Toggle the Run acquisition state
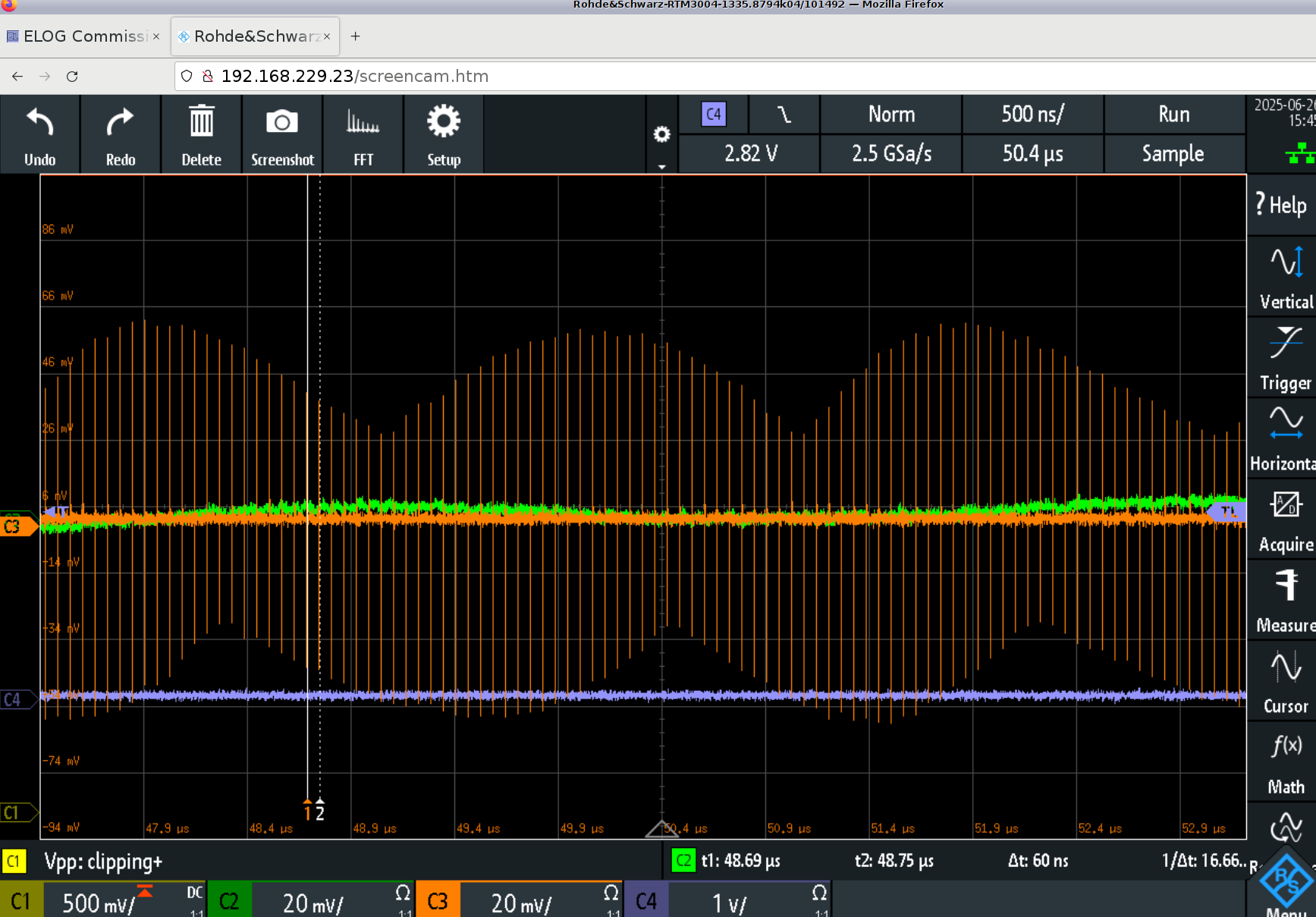The width and height of the screenshot is (1316, 917). [1173, 115]
